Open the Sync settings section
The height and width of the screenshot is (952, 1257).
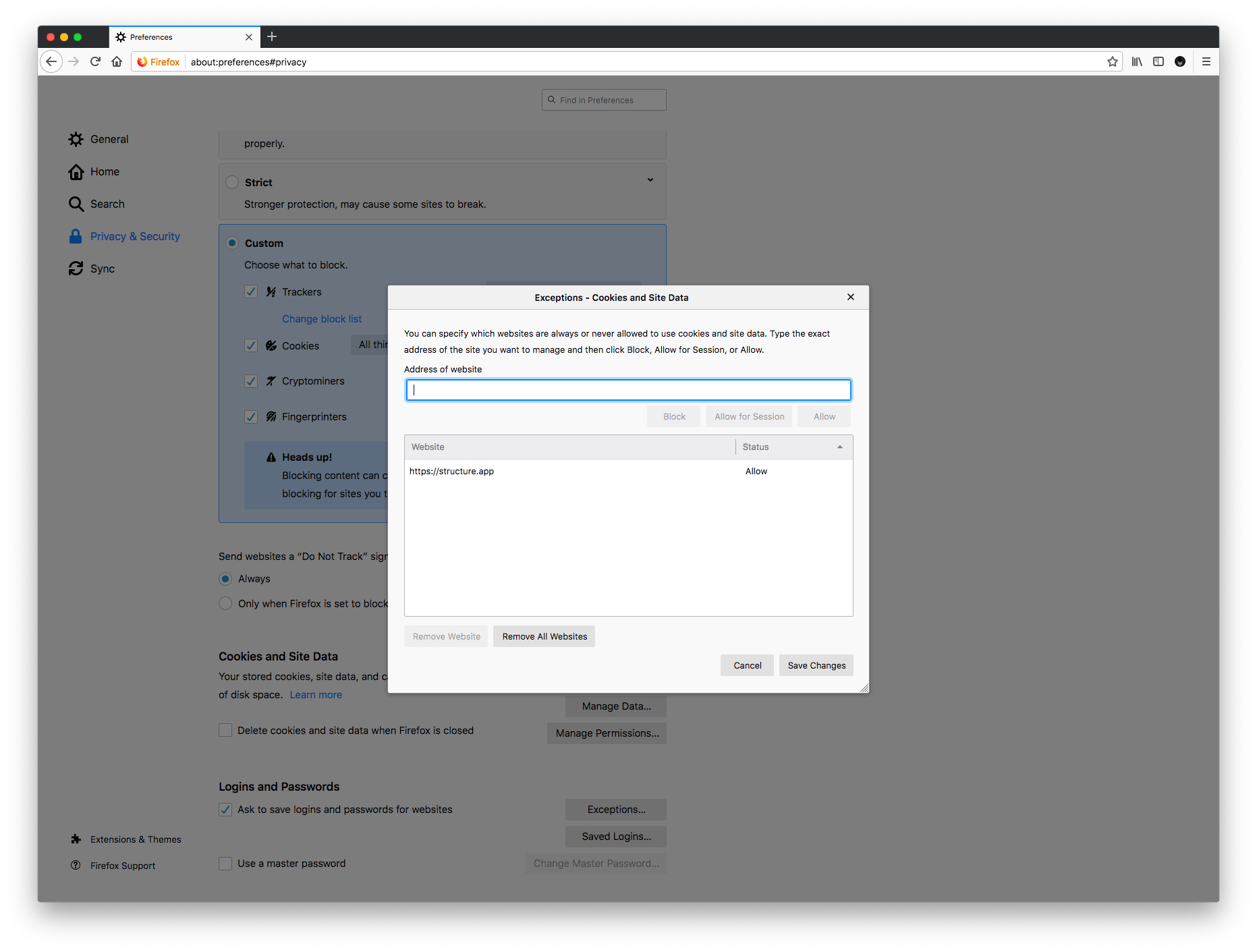pos(102,269)
